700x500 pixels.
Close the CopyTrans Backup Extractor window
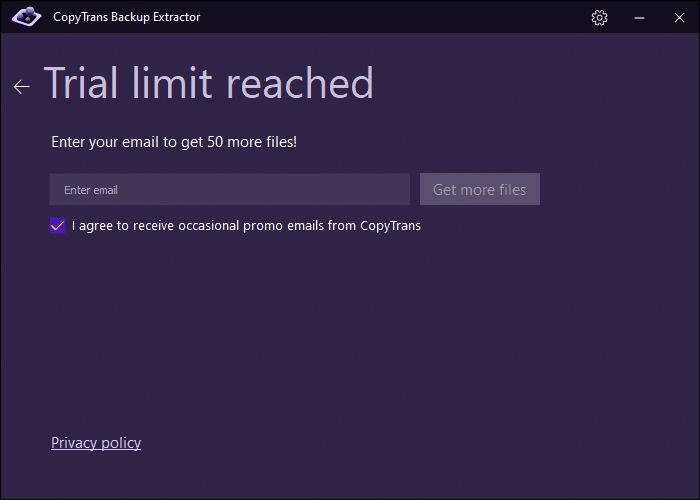click(679, 17)
